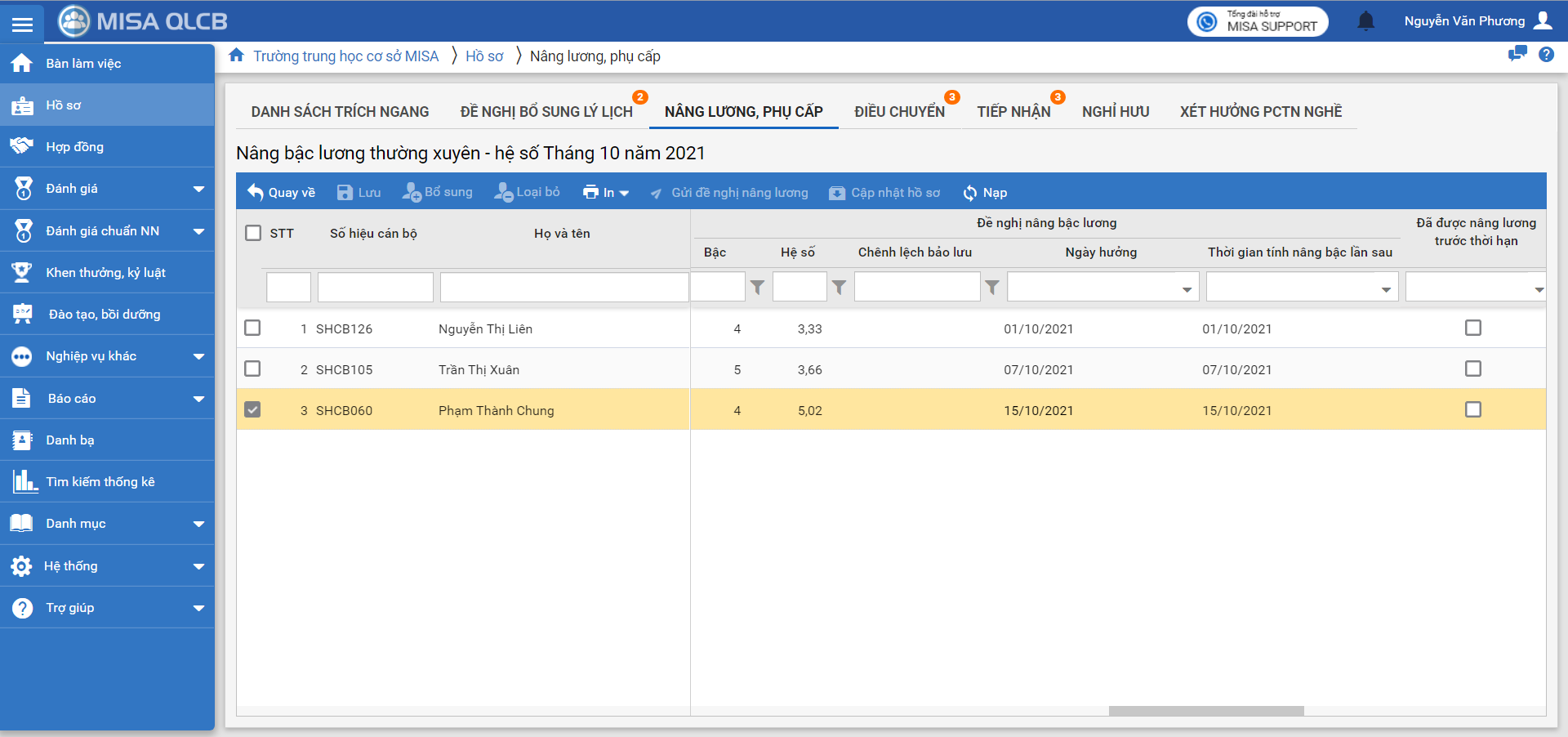Switch to the ĐIỀU CHUYỂN tab

tap(899, 112)
